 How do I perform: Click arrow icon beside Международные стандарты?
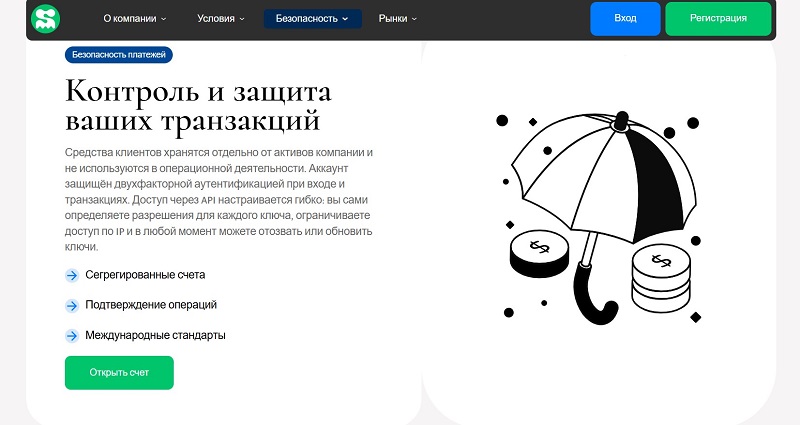pyautogui.click(x=72, y=336)
